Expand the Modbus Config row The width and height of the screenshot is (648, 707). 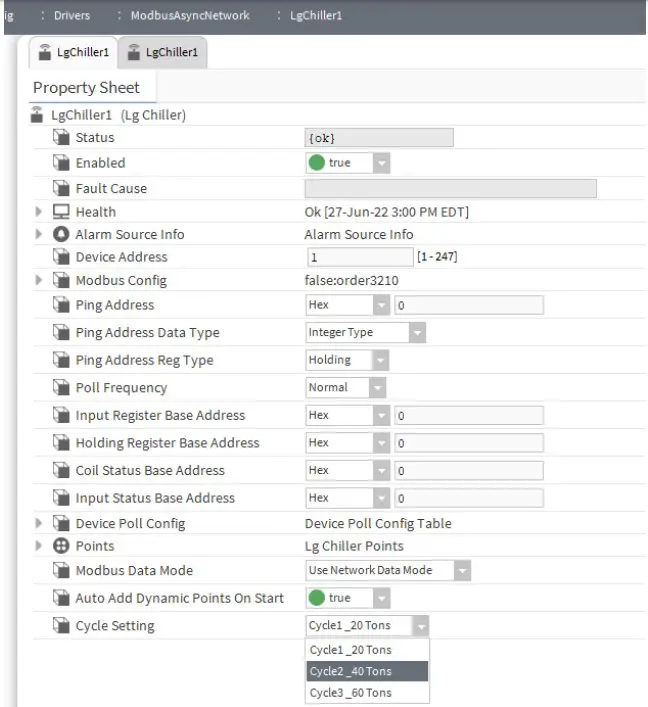click(x=39, y=281)
